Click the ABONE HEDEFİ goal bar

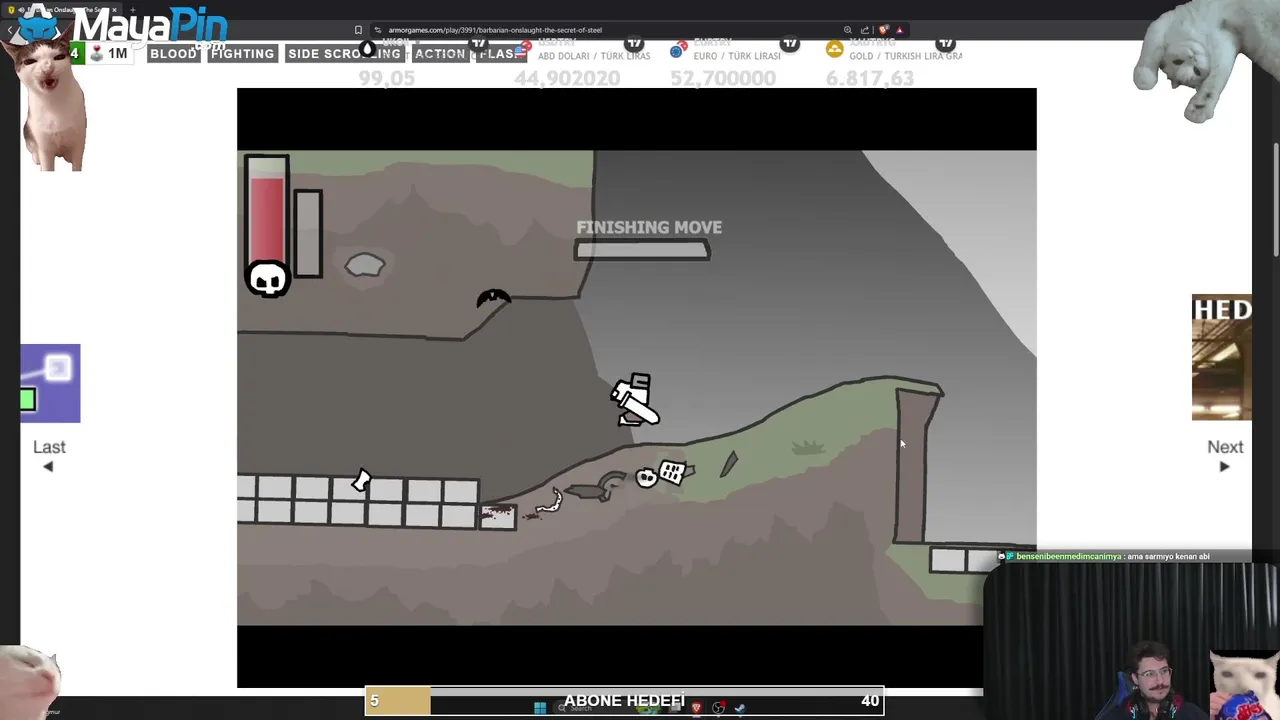[624, 701]
